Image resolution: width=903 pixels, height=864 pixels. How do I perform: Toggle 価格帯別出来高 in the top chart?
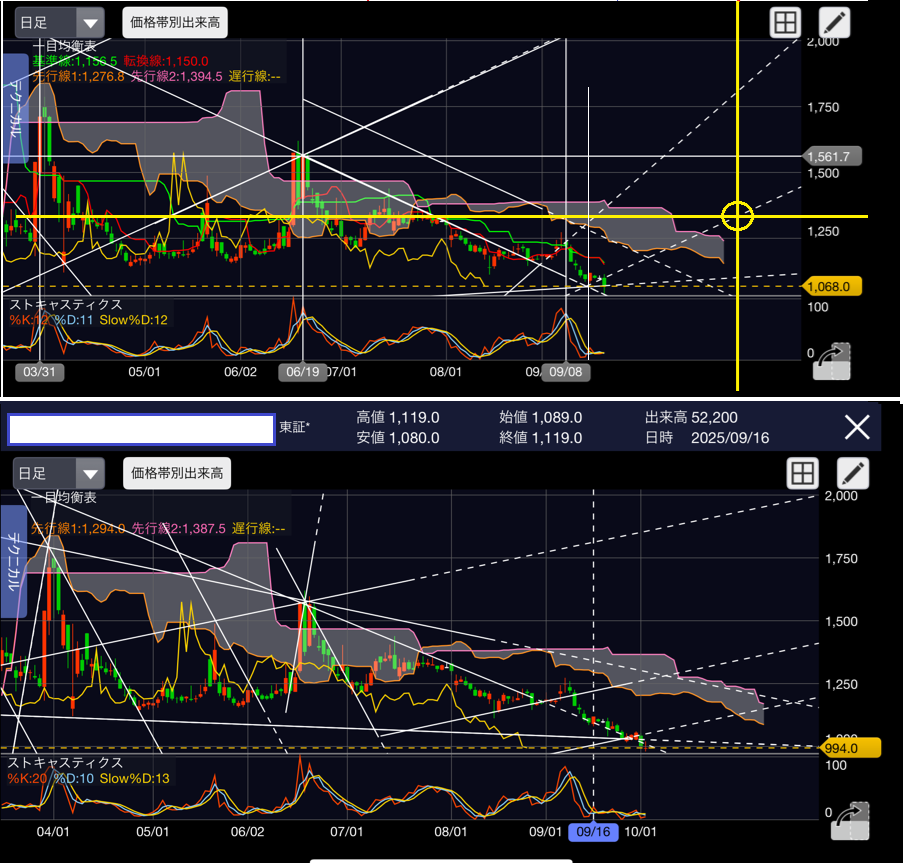(x=176, y=21)
